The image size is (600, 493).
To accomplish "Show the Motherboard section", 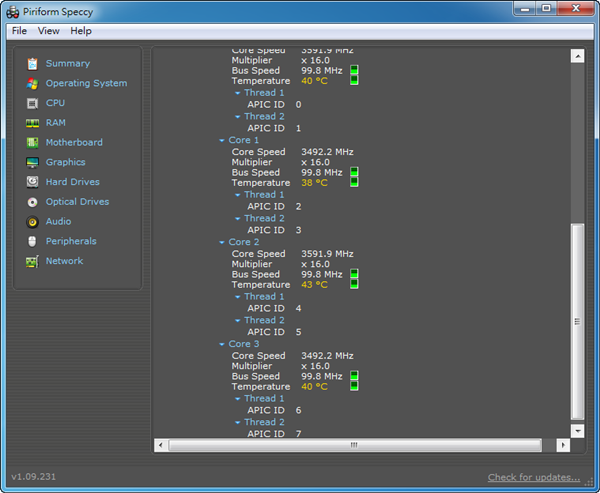I will pyautogui.click(x=74, y=142).
